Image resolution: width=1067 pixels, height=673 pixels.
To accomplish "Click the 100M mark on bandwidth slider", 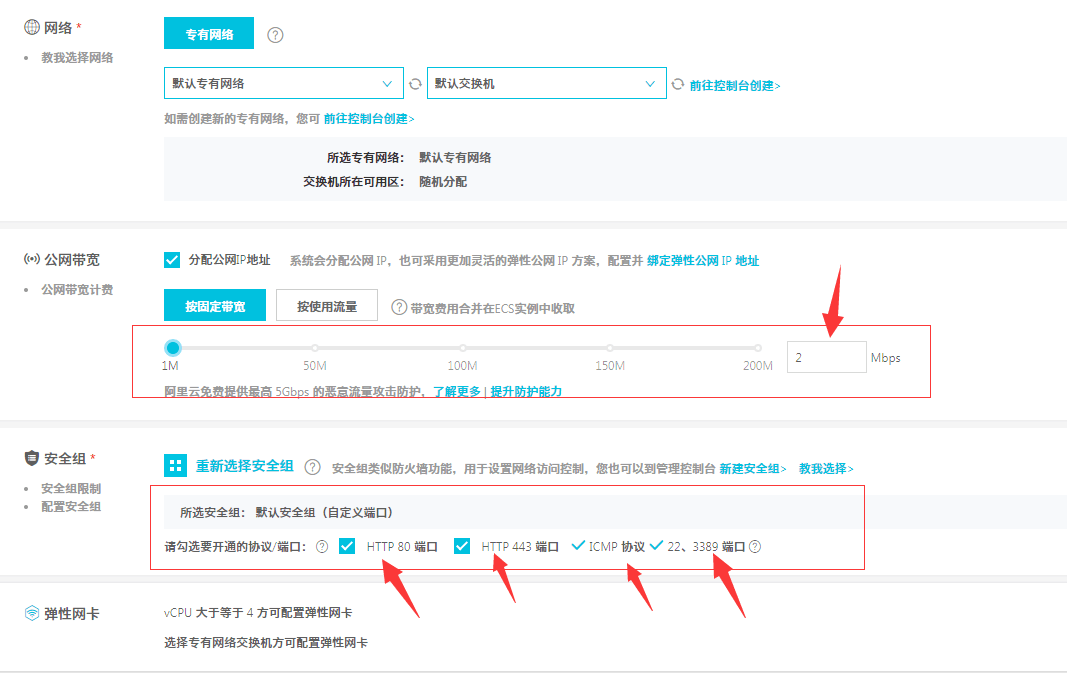I will click(x=462, y=349).
